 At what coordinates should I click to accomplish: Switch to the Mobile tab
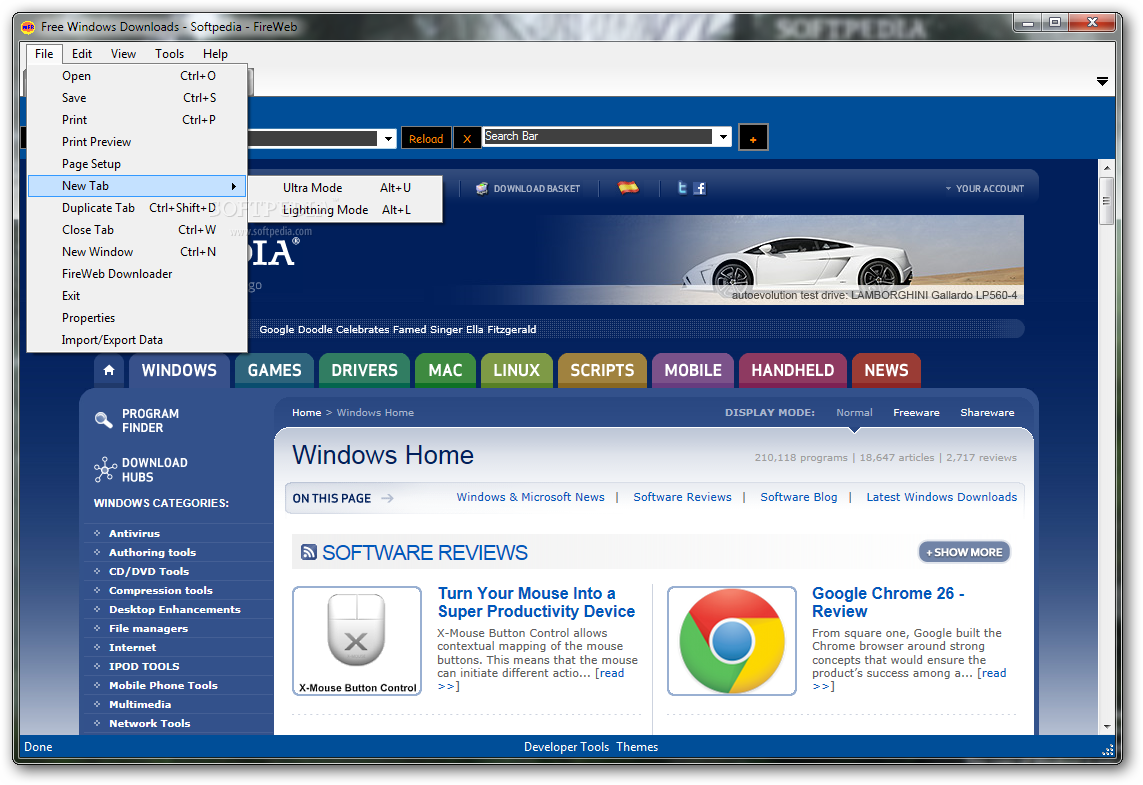coord(693,370)
